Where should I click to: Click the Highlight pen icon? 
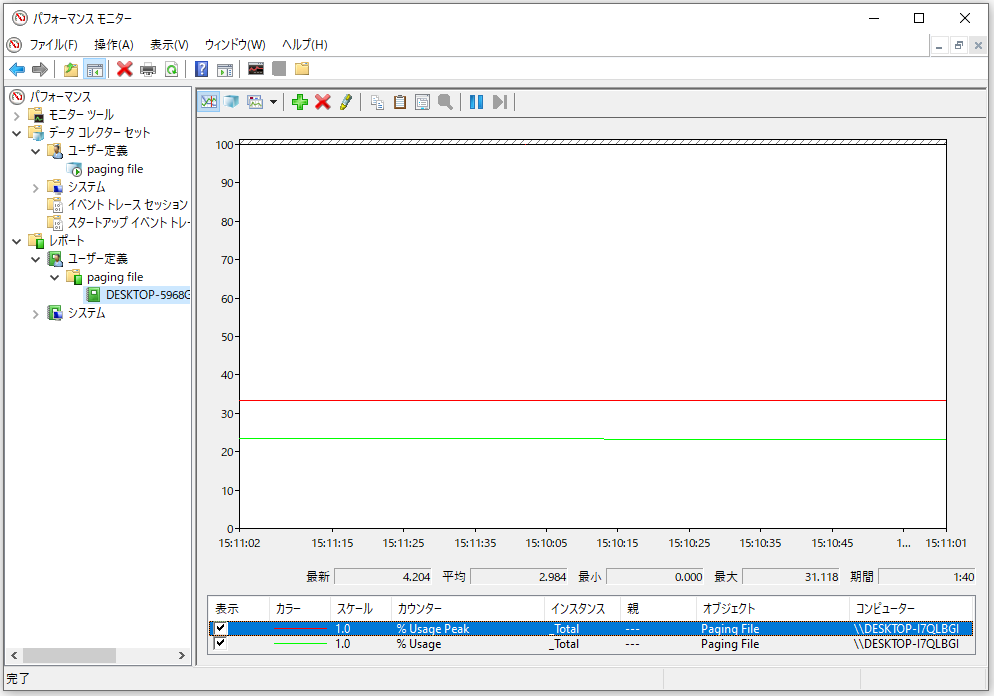[346, 101]
